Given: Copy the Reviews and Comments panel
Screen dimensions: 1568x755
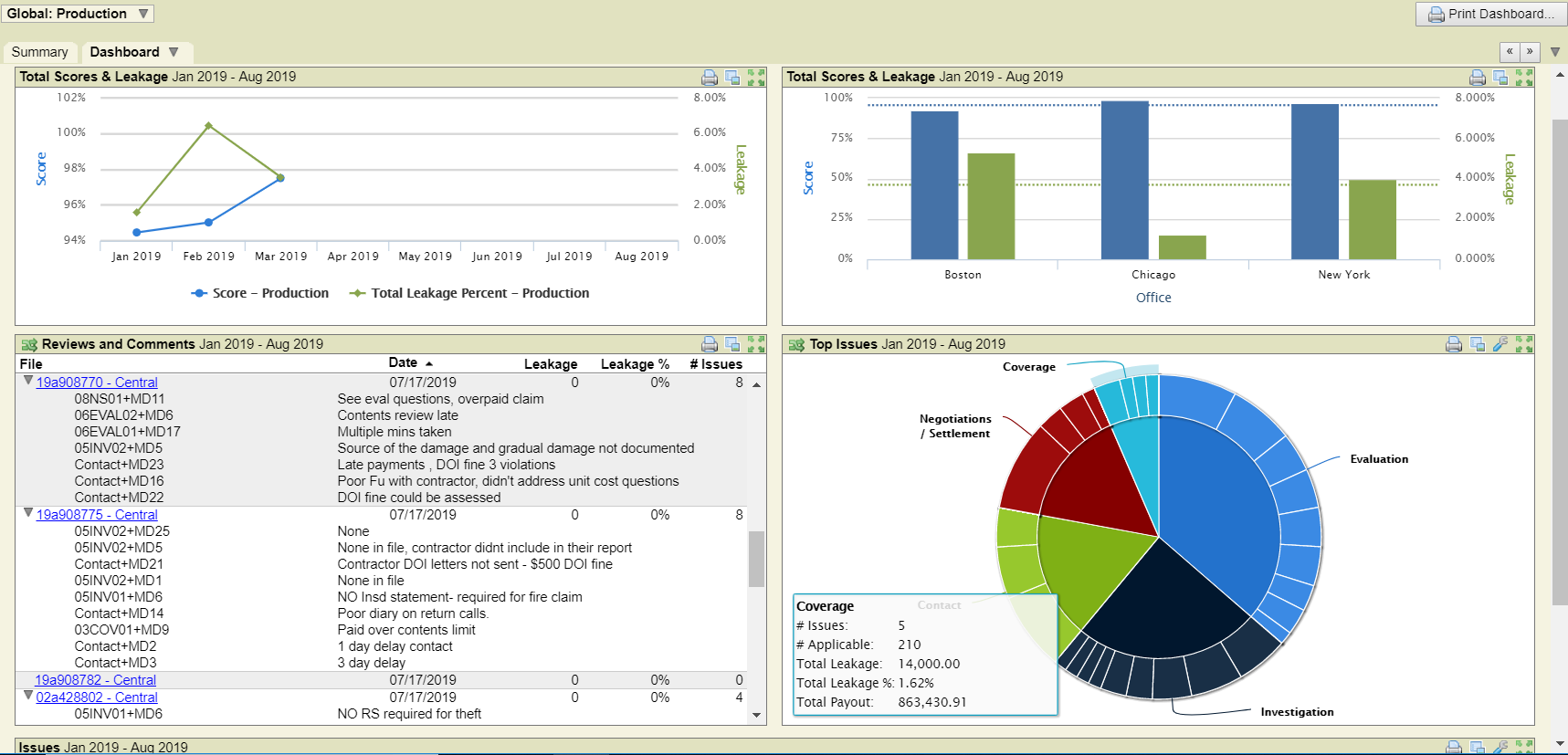Looking at the screenshot, I should pyautogui.click(x=732, y=344).
